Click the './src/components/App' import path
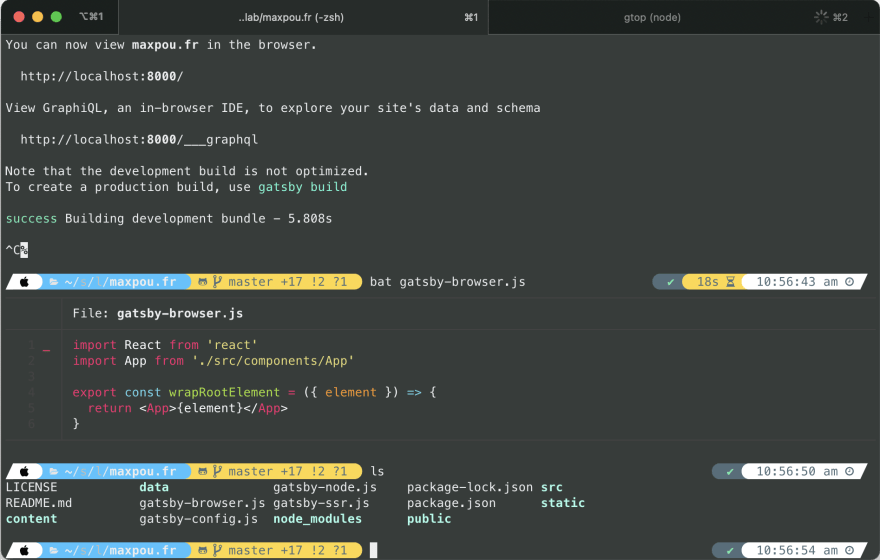 coord(273,361)
